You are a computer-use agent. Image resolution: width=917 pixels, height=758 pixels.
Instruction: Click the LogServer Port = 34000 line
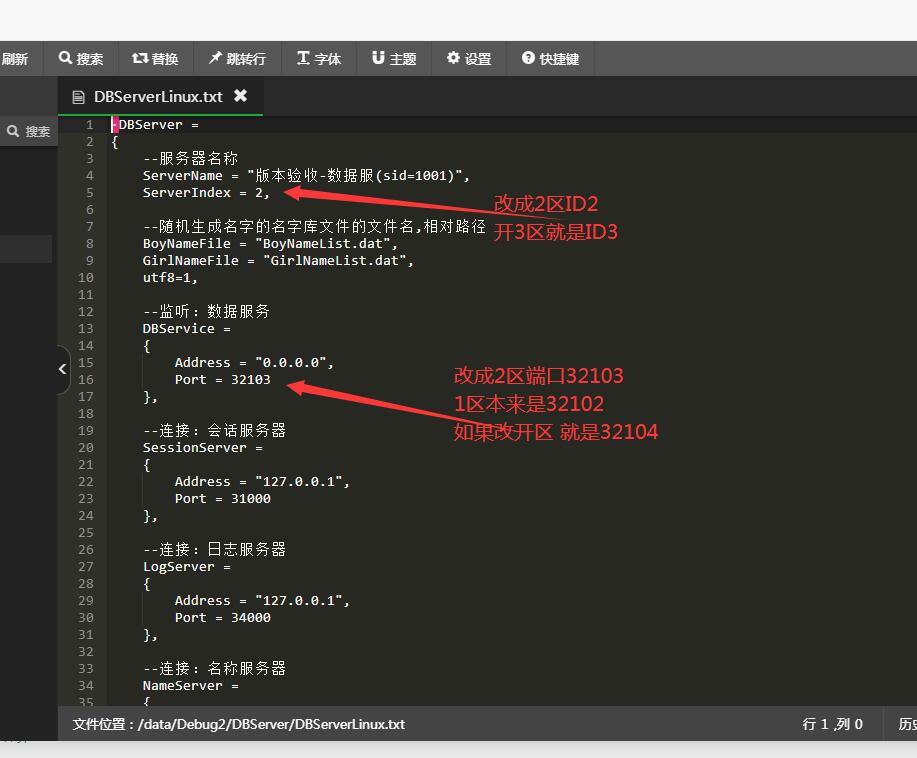pos(222,618)
